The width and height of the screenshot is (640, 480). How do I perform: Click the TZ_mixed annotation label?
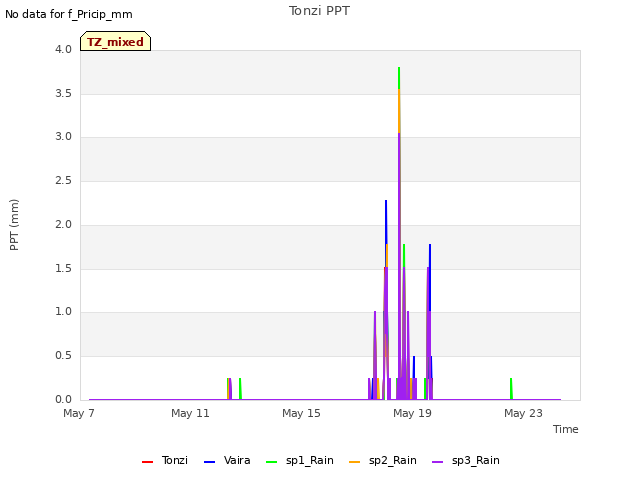coord(116,42)
